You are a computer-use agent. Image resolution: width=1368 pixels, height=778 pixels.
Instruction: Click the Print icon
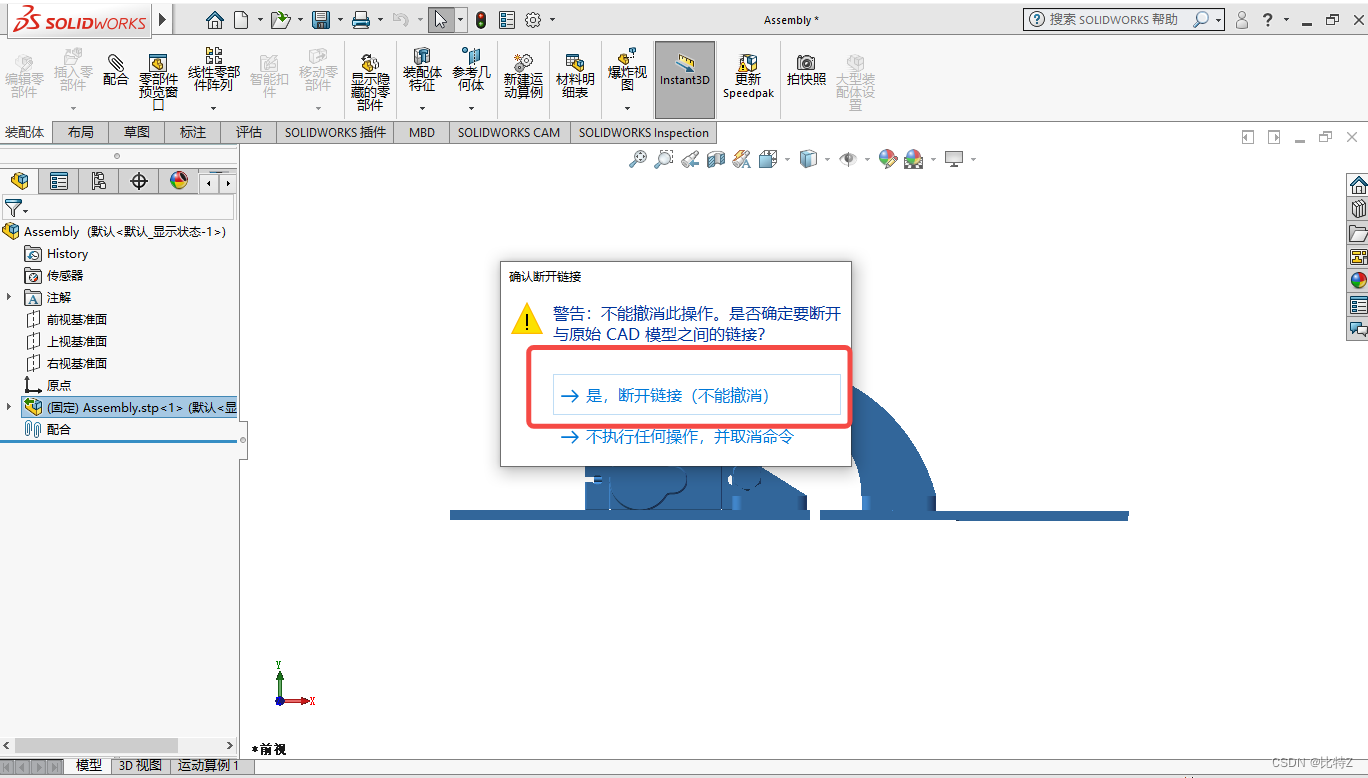(x=361, y=20)
